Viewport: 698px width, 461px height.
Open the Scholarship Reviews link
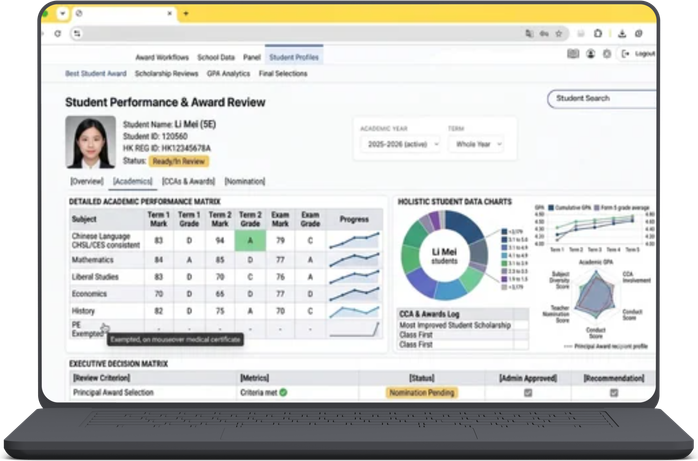point(166,73)
